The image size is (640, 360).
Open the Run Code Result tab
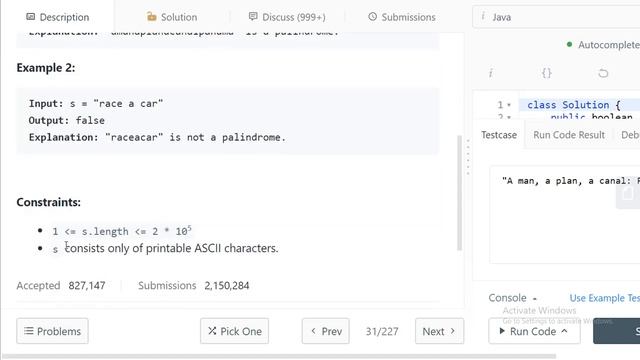[x=569, y=135]
